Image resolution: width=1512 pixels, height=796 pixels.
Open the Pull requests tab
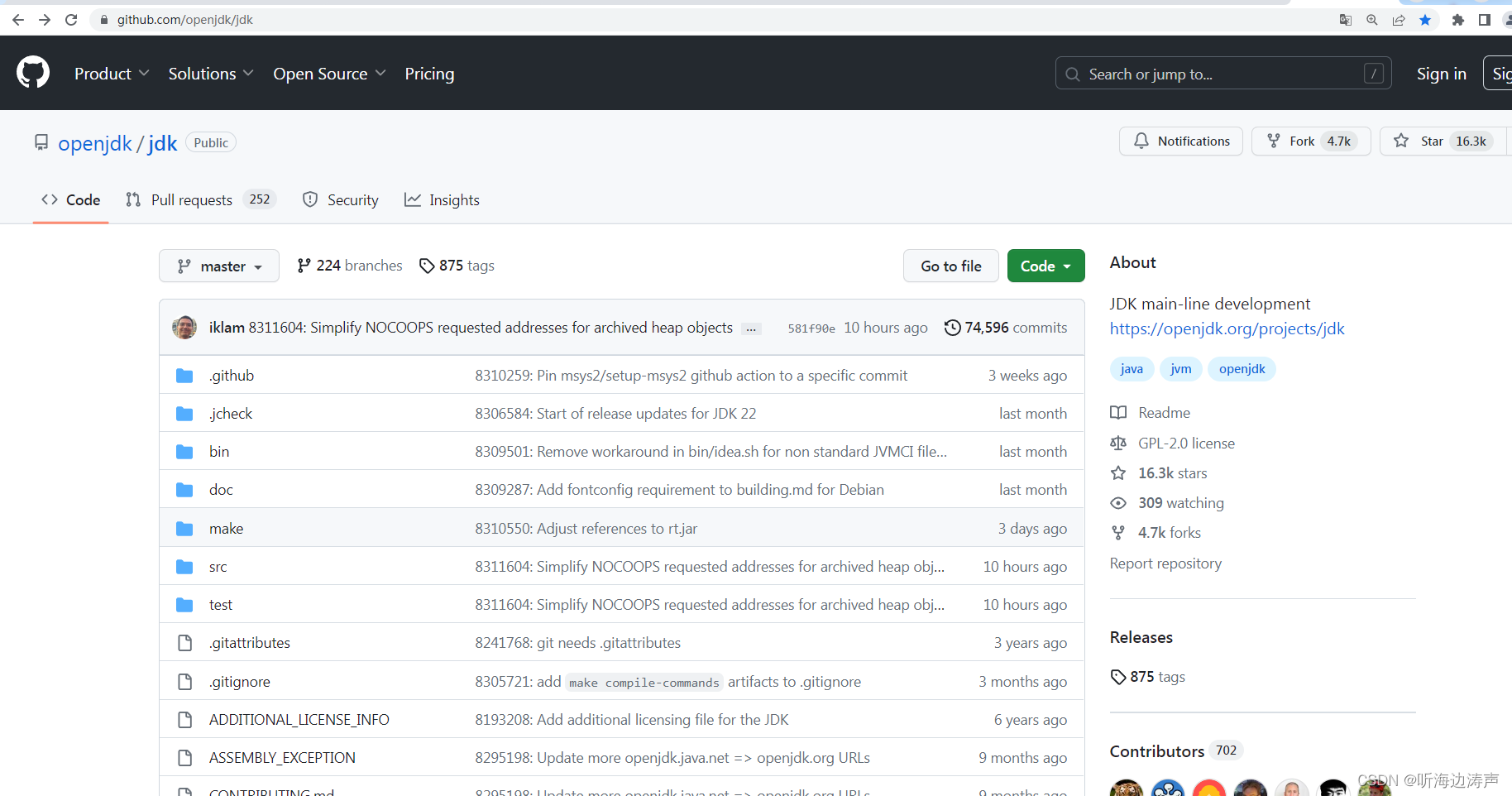[200, 200]
